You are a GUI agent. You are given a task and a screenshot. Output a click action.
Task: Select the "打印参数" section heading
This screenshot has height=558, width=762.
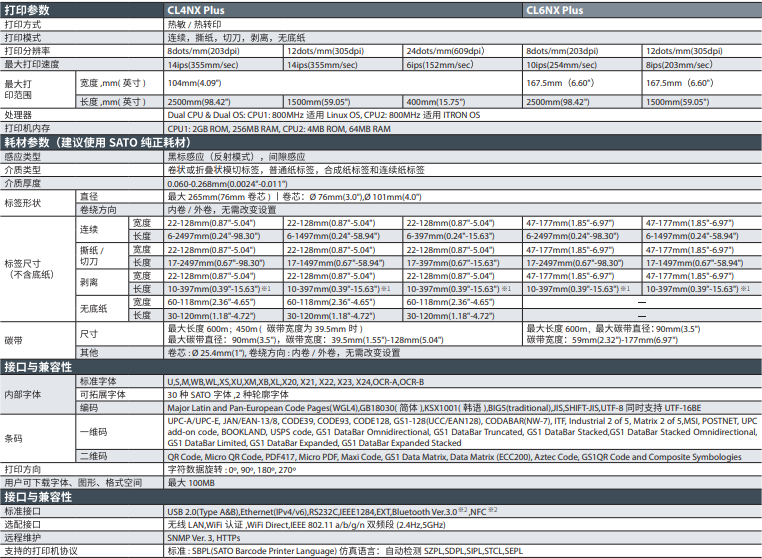click(27, 10)
